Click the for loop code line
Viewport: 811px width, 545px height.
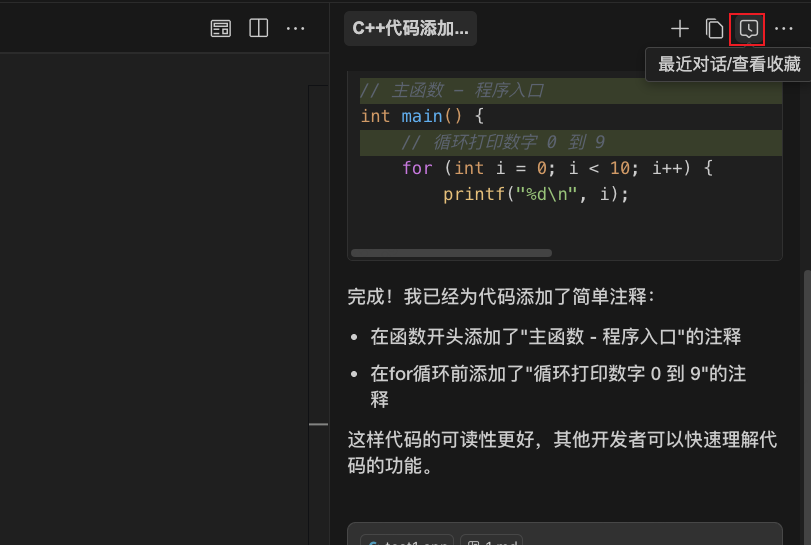pyautogui.click(x=556, y=168)
